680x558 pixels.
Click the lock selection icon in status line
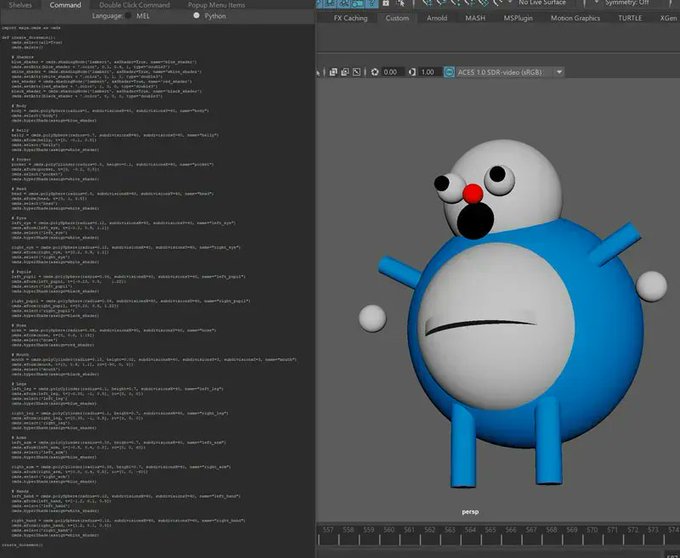click(x=386, y=3)
